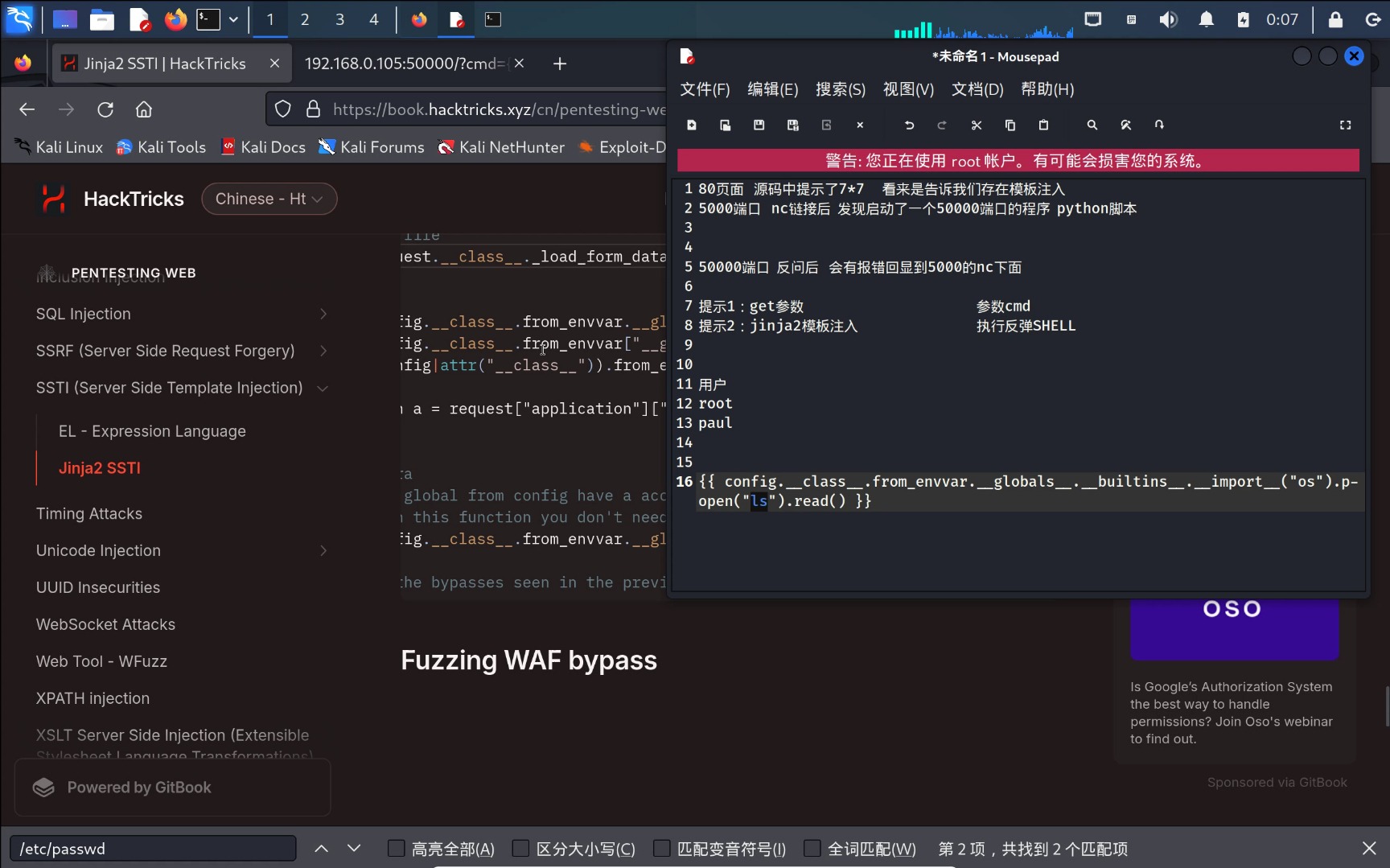Open the Kali Docs bookmark
1390x868 pixels.
click(263, 147)
